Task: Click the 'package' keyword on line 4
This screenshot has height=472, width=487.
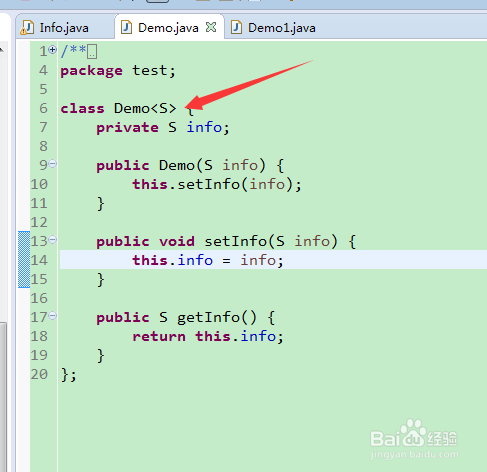Action: tap(91, 71)
